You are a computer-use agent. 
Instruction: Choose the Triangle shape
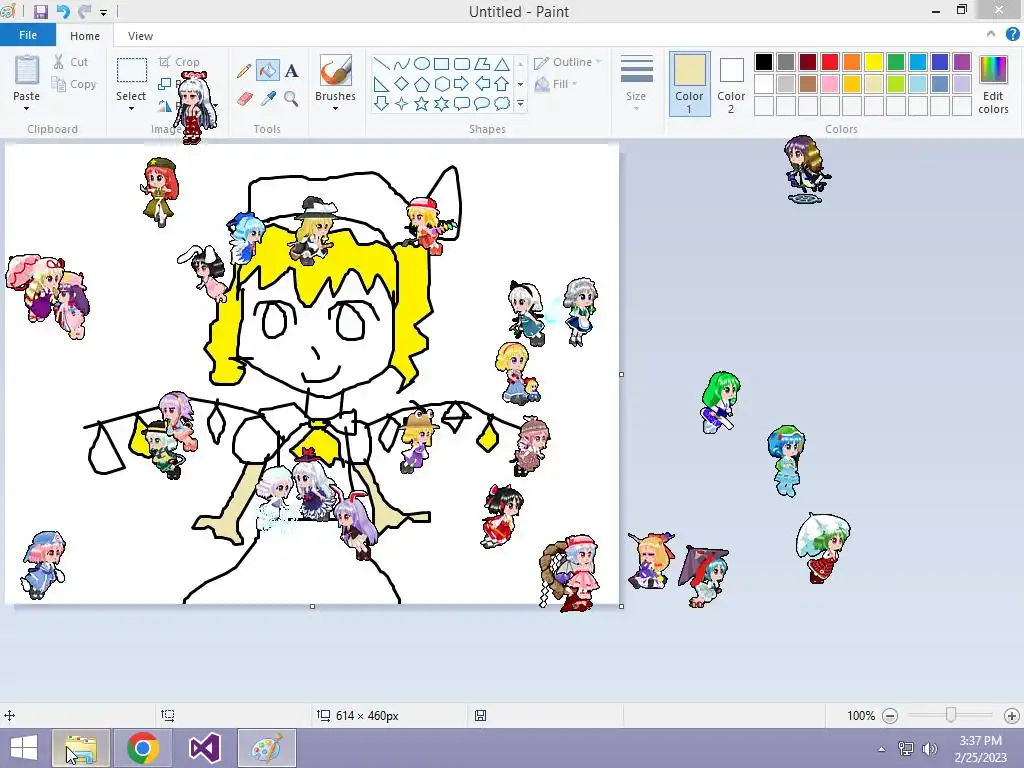pos(502,64)
